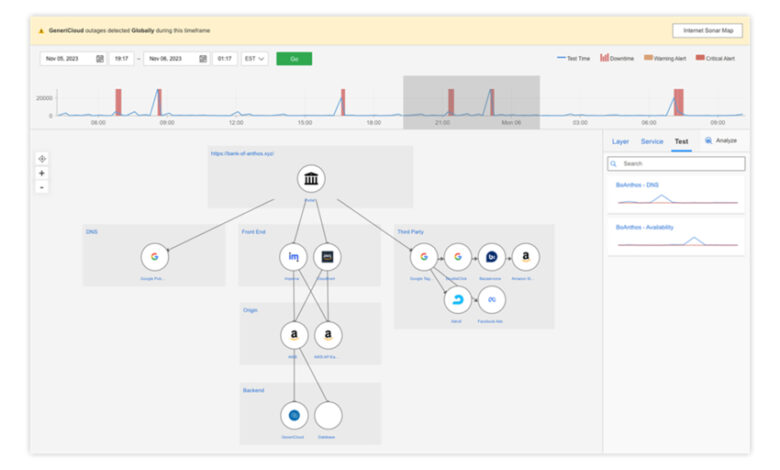The height and width of the screenshot is (470, 780).
Task: Open the start date calendar icon
Action: pyautogui.click(x=99, y=59)
